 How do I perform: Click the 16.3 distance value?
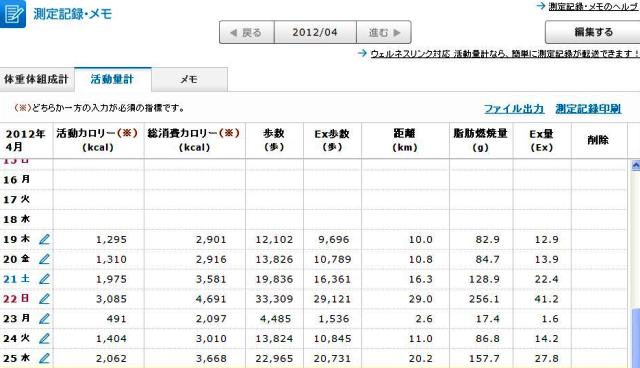pos(421,279)
